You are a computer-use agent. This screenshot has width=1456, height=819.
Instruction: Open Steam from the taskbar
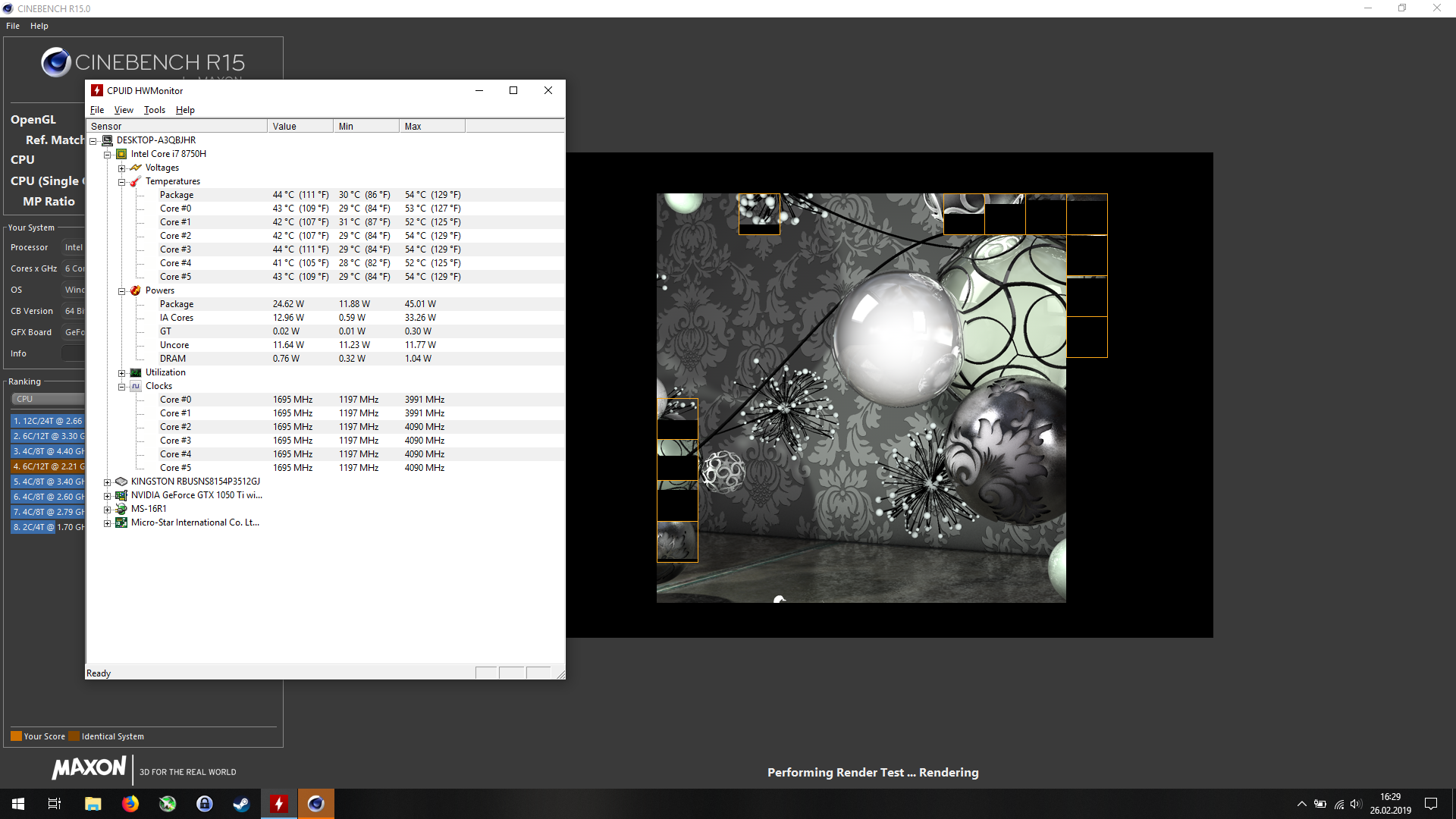tap(241, 804)
